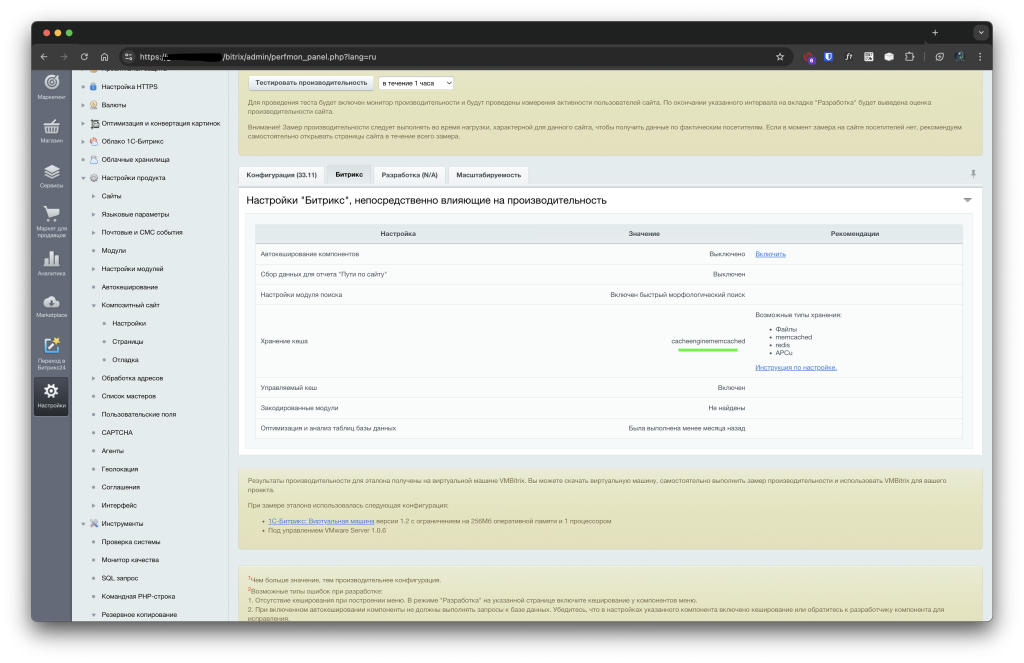Open the CAPTCHA tree item
Image resolution: width=1024 pixels, height=663 pixels.
(x=117, y=432)
